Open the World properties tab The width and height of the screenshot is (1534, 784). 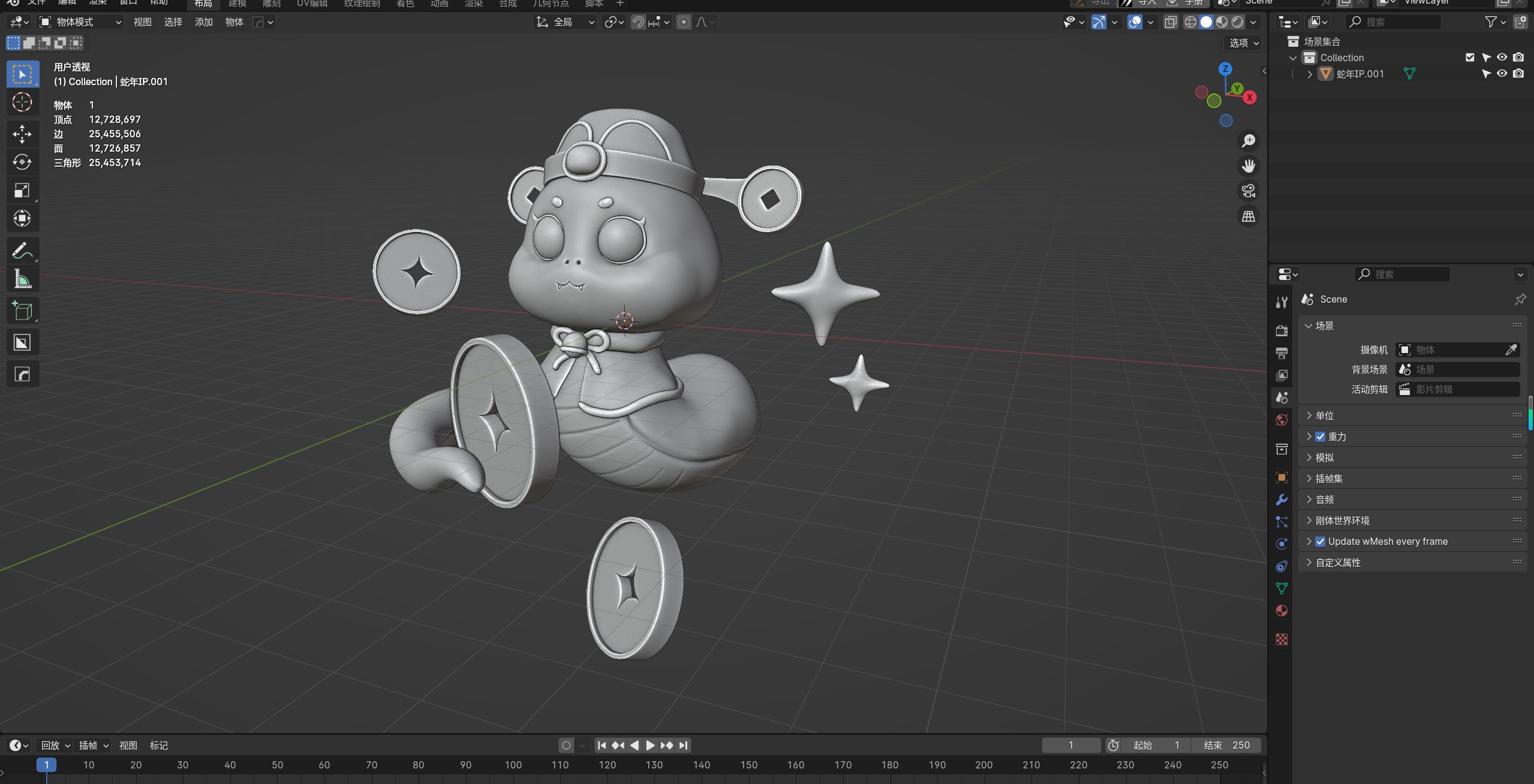pyautogui.click(x=1282, y=420)
